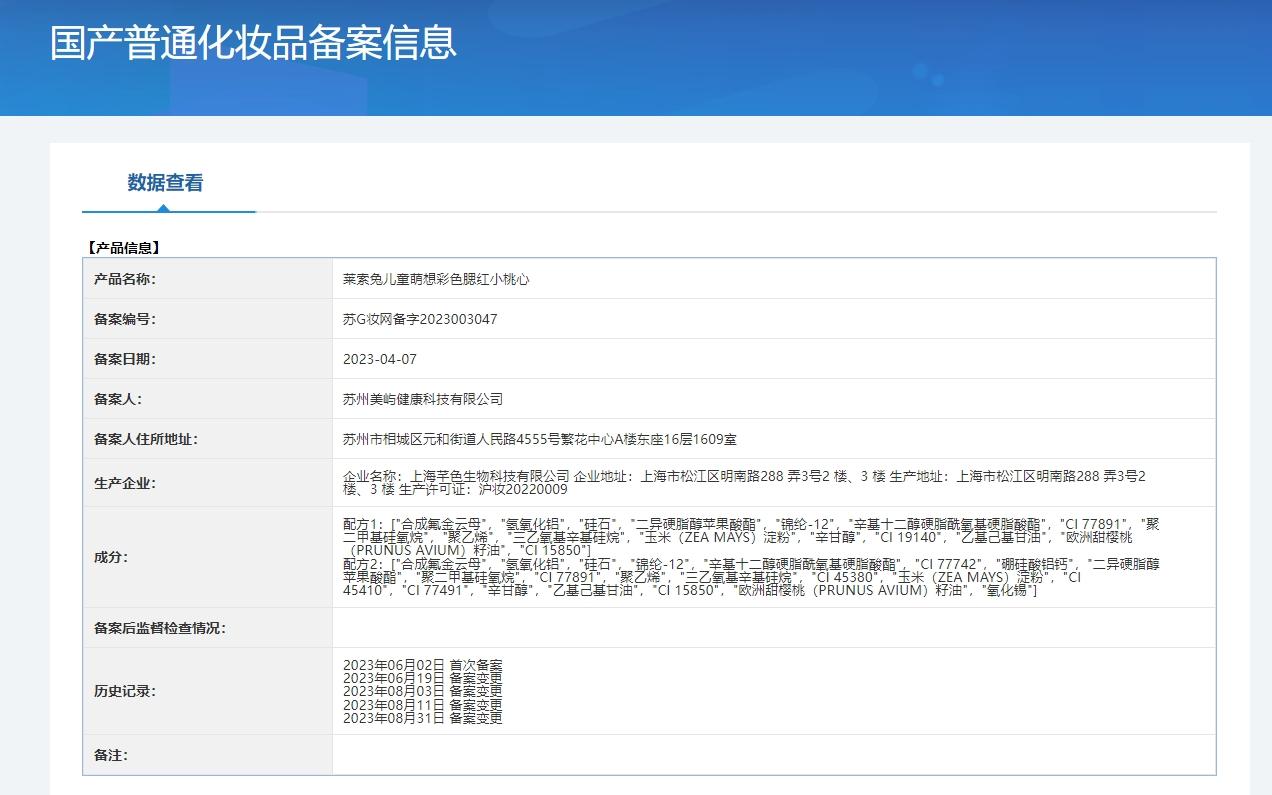This screenshot has width=1272, height=795.
Task: Click the 【产品信息】 section heading
Action: coord(124,248)
